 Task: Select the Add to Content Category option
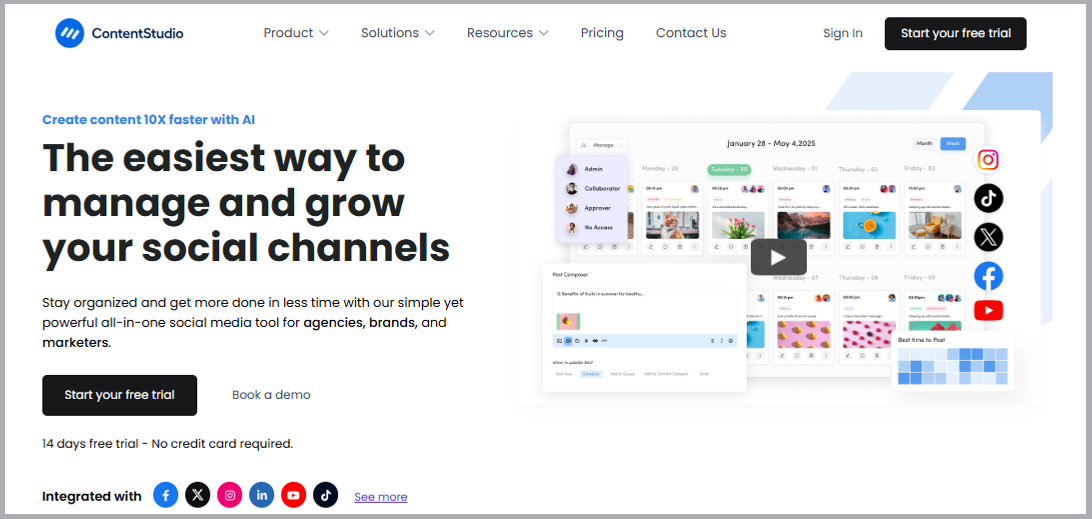coord(666,374)
